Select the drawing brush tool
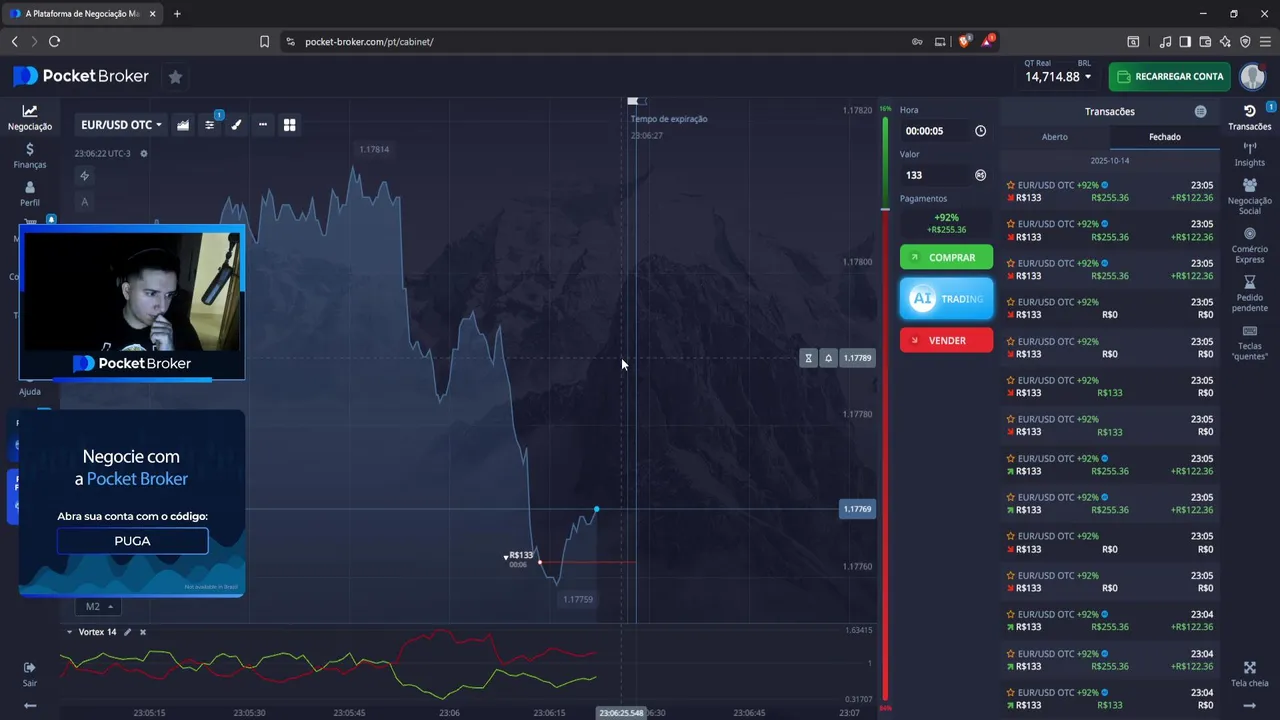 coord(237,125)
